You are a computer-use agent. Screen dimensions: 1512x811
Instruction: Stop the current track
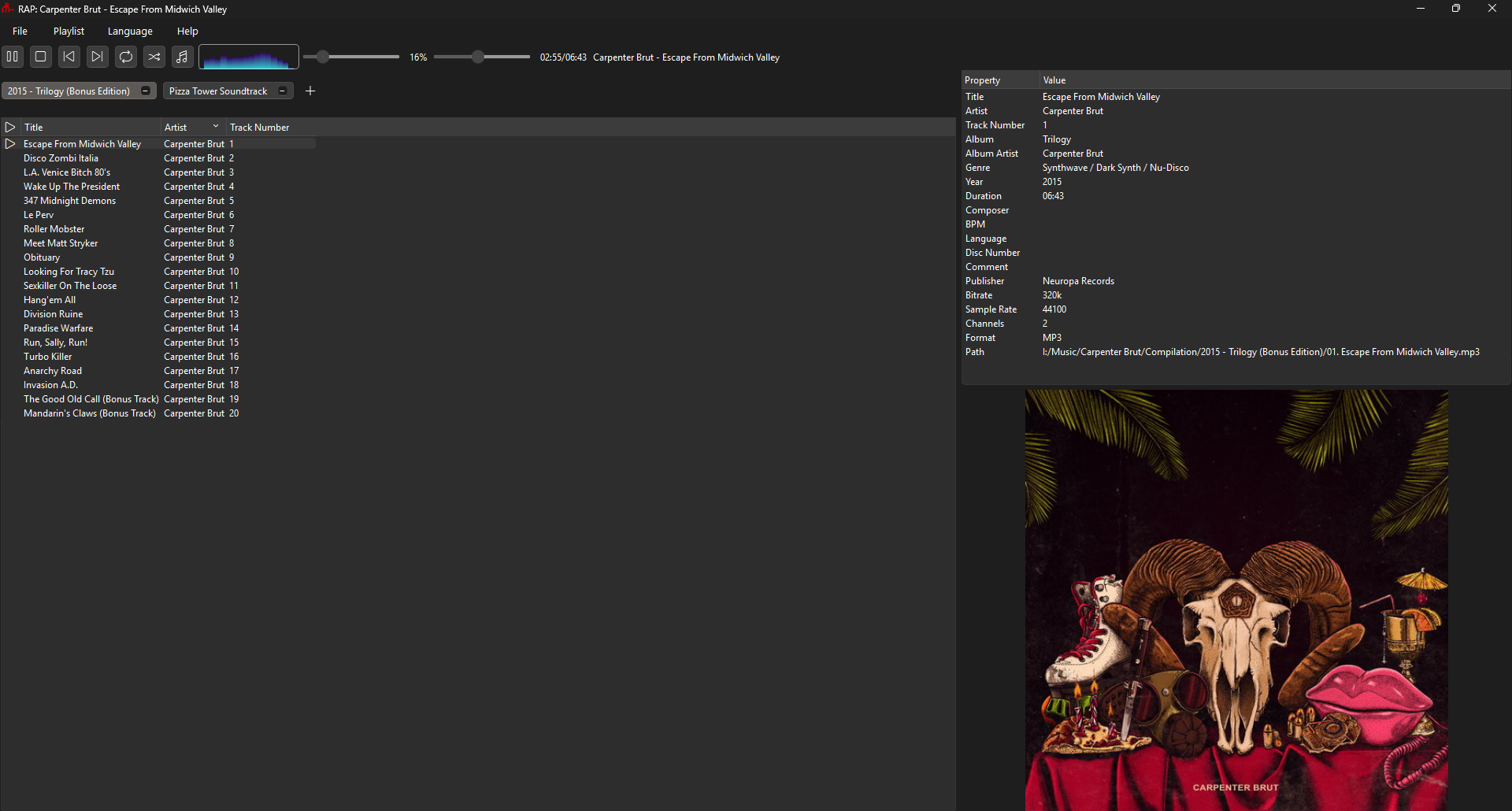pyautogui.click(x=41, y=57)
